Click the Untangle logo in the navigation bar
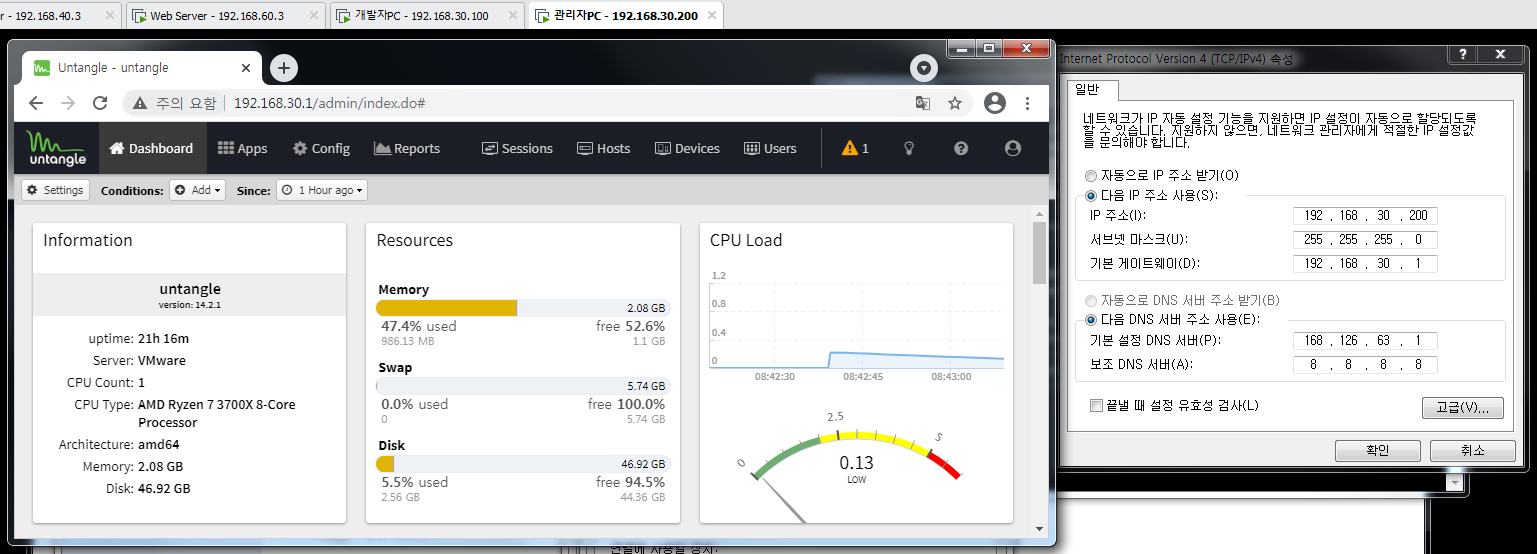Viewport: 1537px width, 554px height. coord(56,148)
